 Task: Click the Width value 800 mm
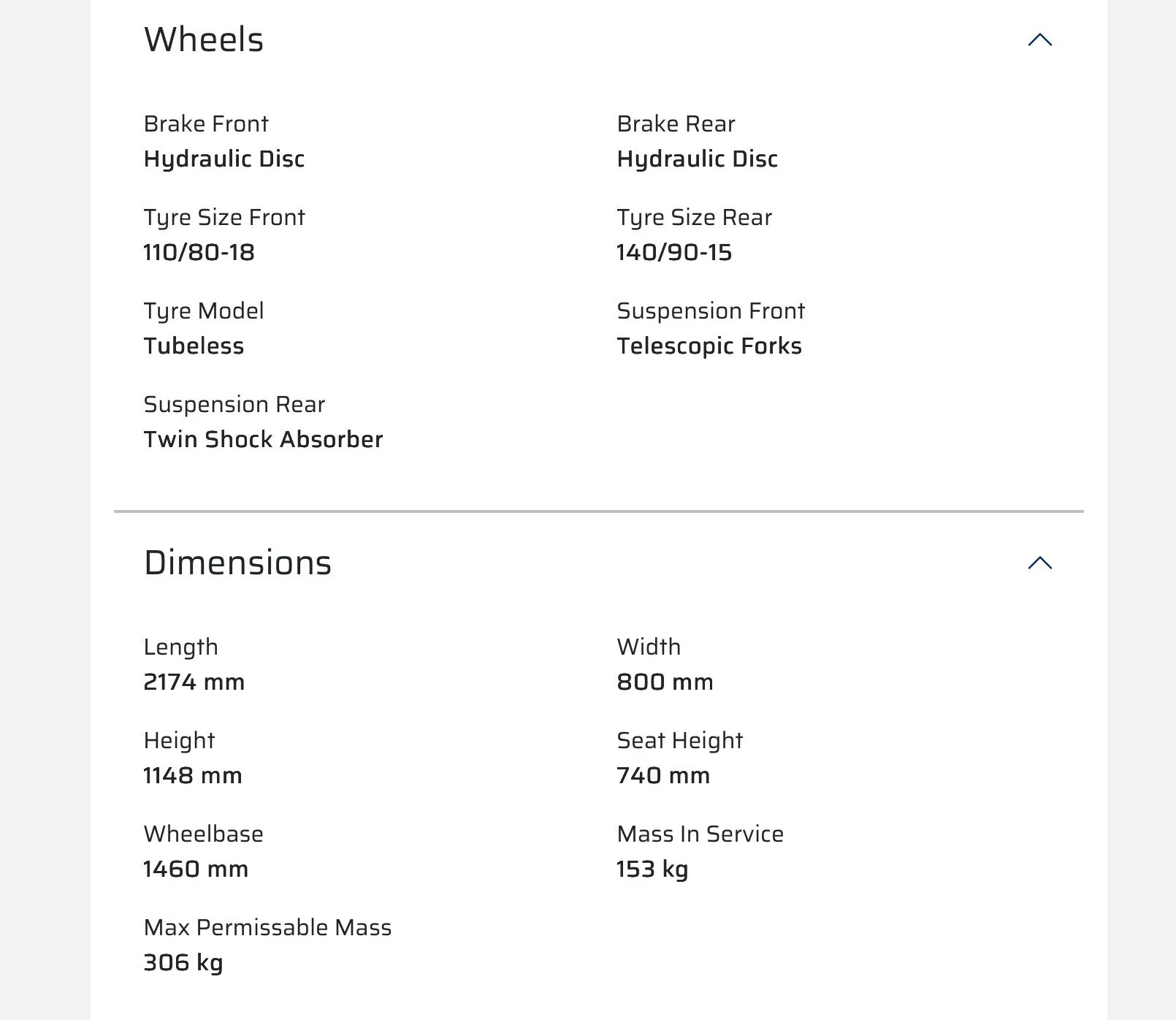(665, 682)
